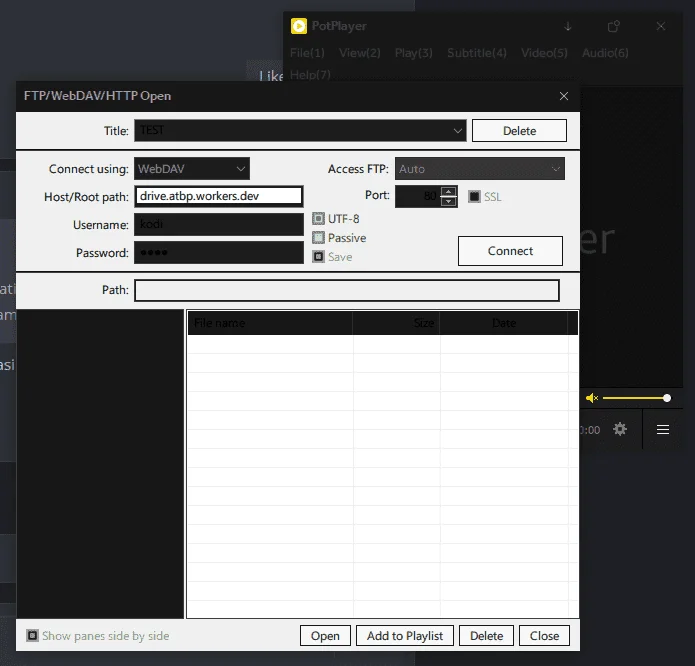Mute volume using PotPlayer speaker icon
The height and width of the screenshot is (666, 695).
592,398
